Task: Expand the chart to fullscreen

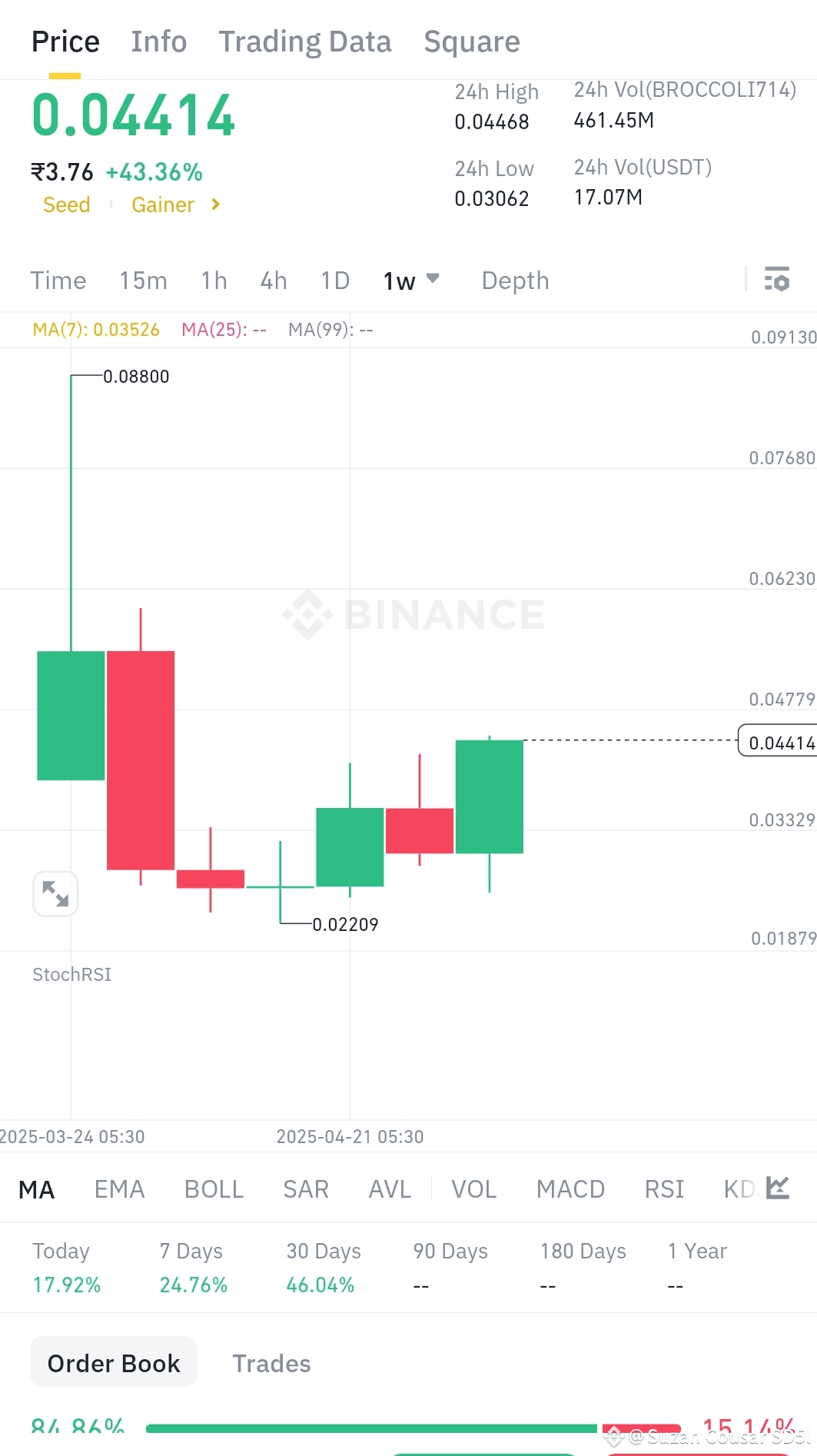Action: point(55,893)
